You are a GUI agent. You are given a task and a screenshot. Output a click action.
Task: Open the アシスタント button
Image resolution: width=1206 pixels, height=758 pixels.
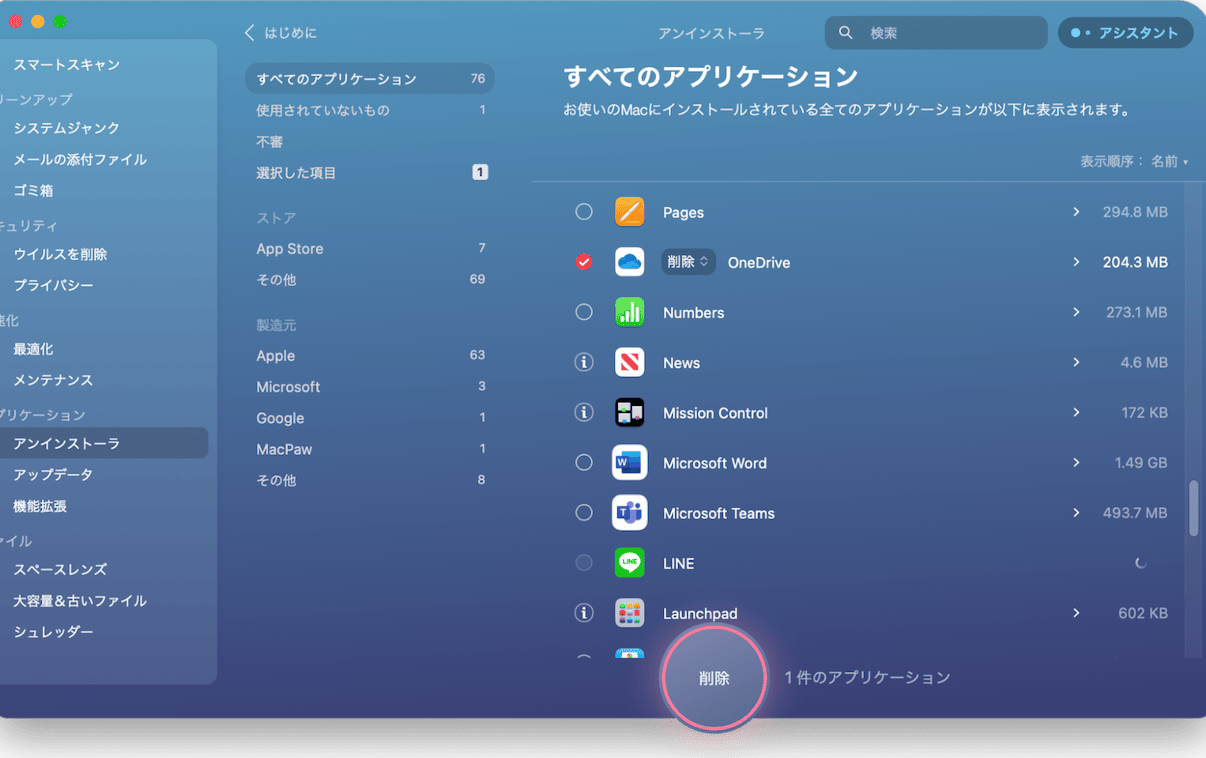1125,33
